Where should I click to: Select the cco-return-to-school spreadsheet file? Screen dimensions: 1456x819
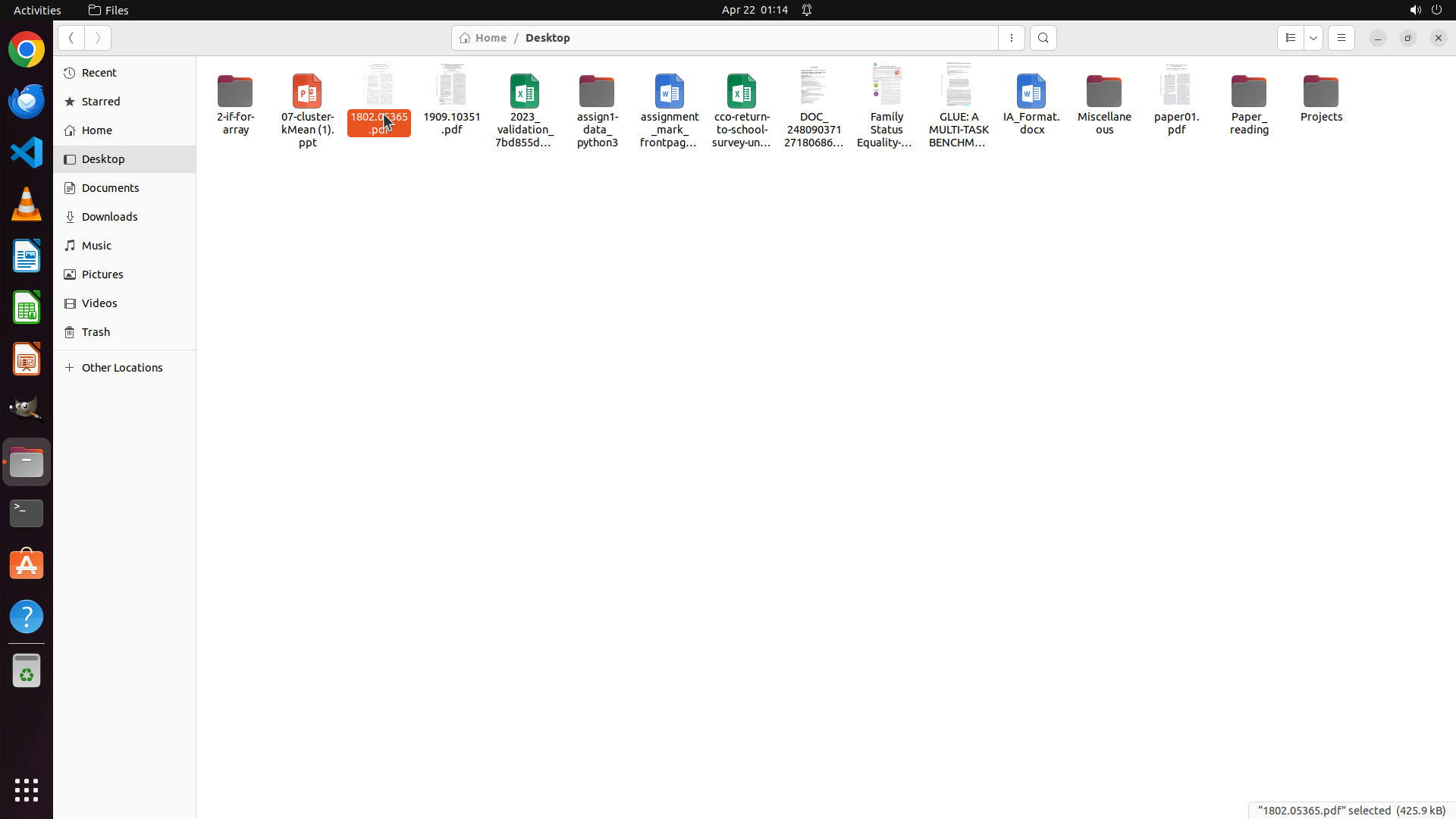click(741, 92)
